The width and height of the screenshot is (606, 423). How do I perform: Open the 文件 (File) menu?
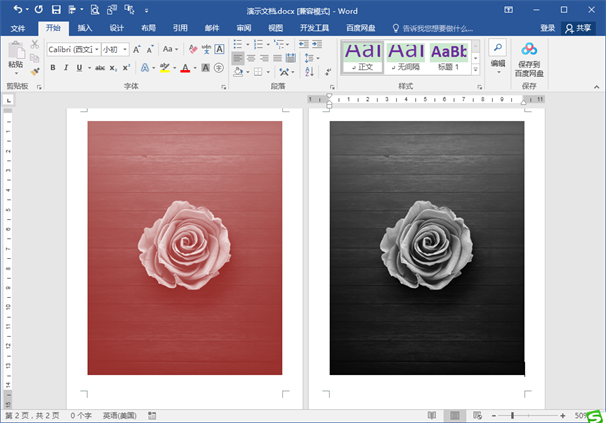tap(18, 28)
